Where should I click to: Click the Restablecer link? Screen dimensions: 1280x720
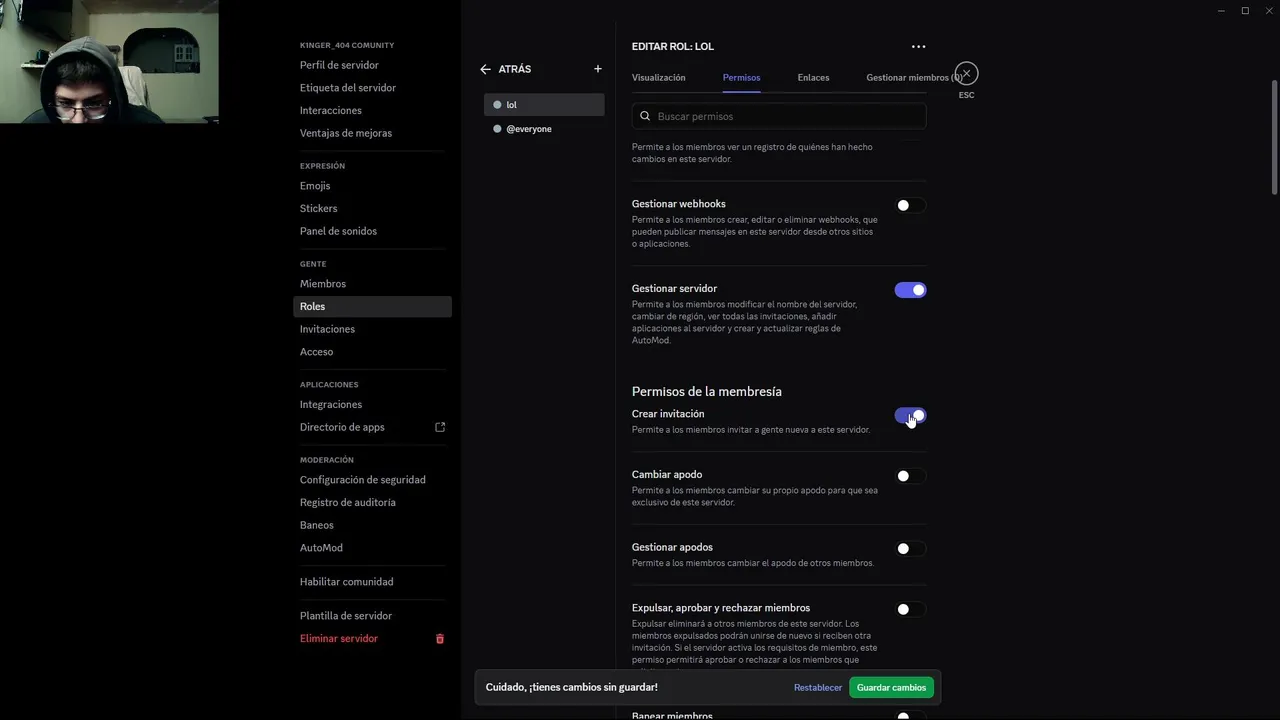click(x=818, y=688)
